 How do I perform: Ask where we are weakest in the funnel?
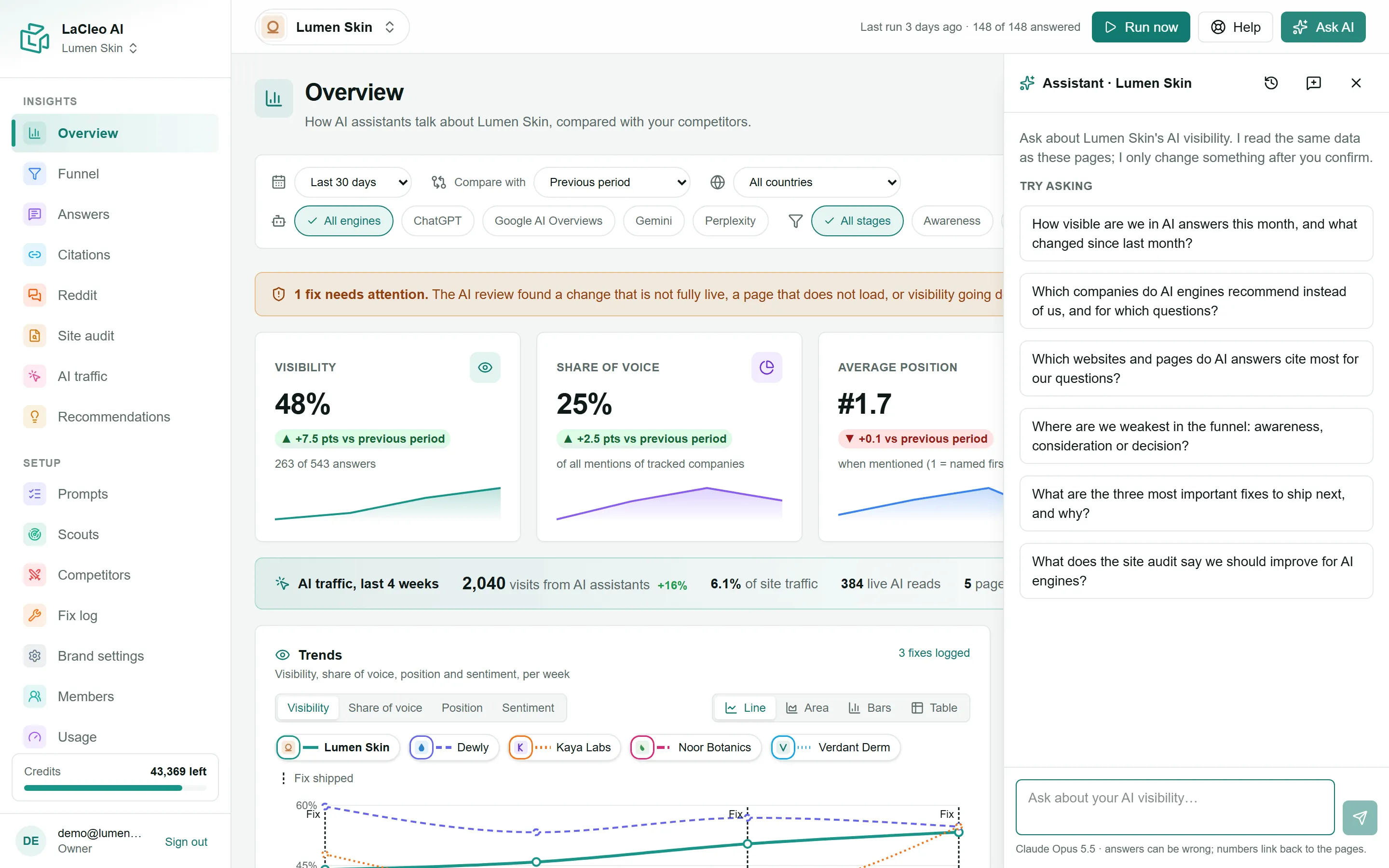[1196, 436]
